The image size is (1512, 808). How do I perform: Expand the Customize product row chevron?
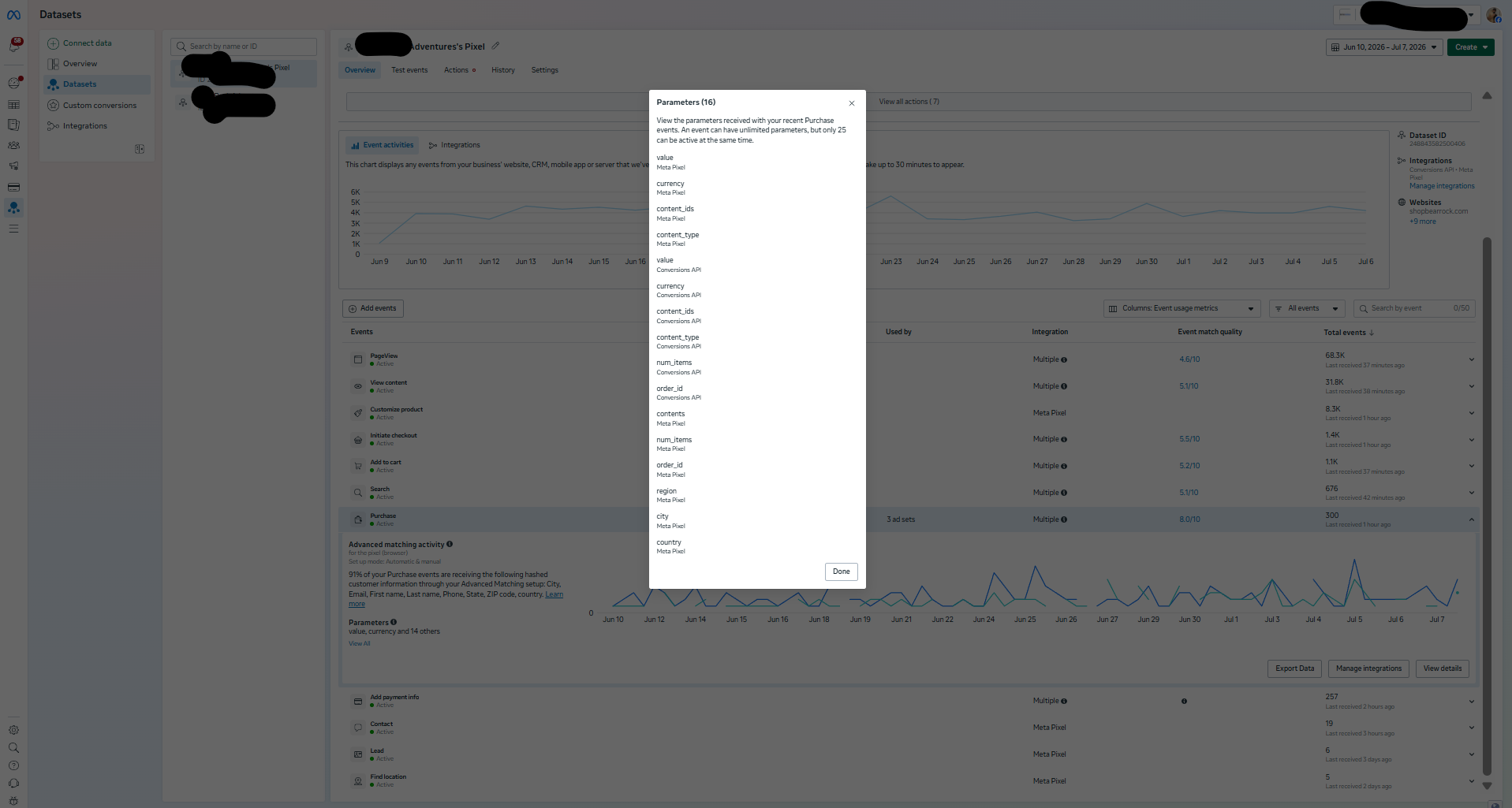click(1471, 413)
